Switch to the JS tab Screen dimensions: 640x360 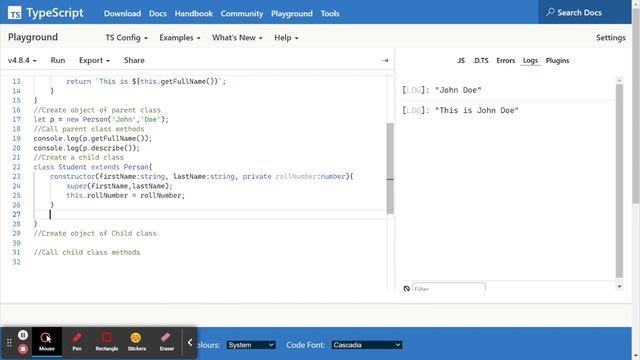click(x=461, y=60)
